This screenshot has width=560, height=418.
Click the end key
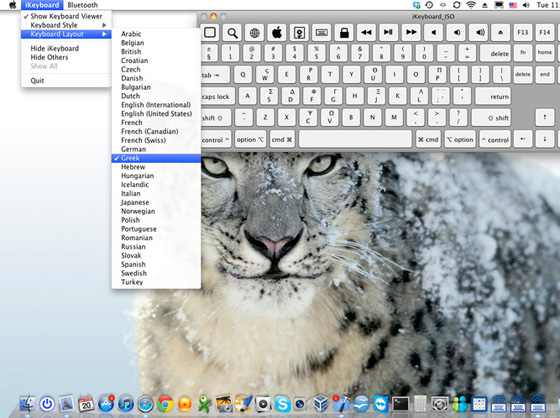point(545,75)
